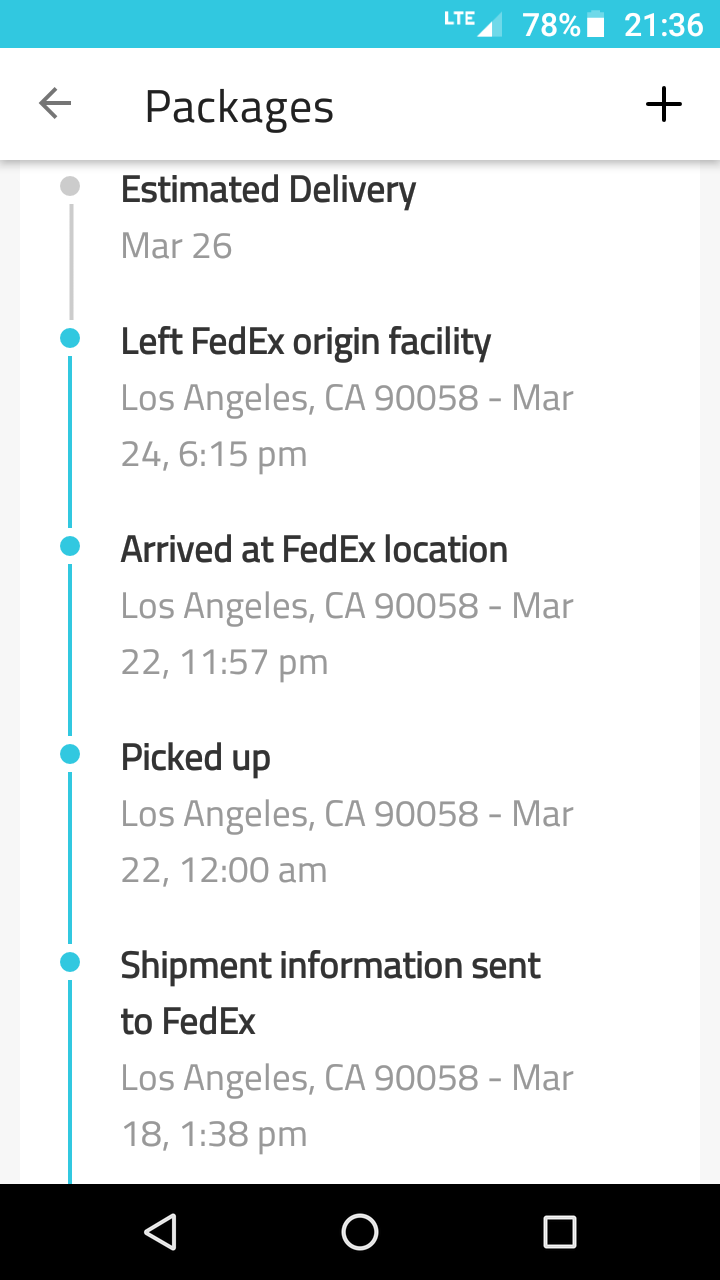The image size is (720, 1280).
Task: Tap the Packages header title
Action: pyautogui.click(x=239, y=107)
